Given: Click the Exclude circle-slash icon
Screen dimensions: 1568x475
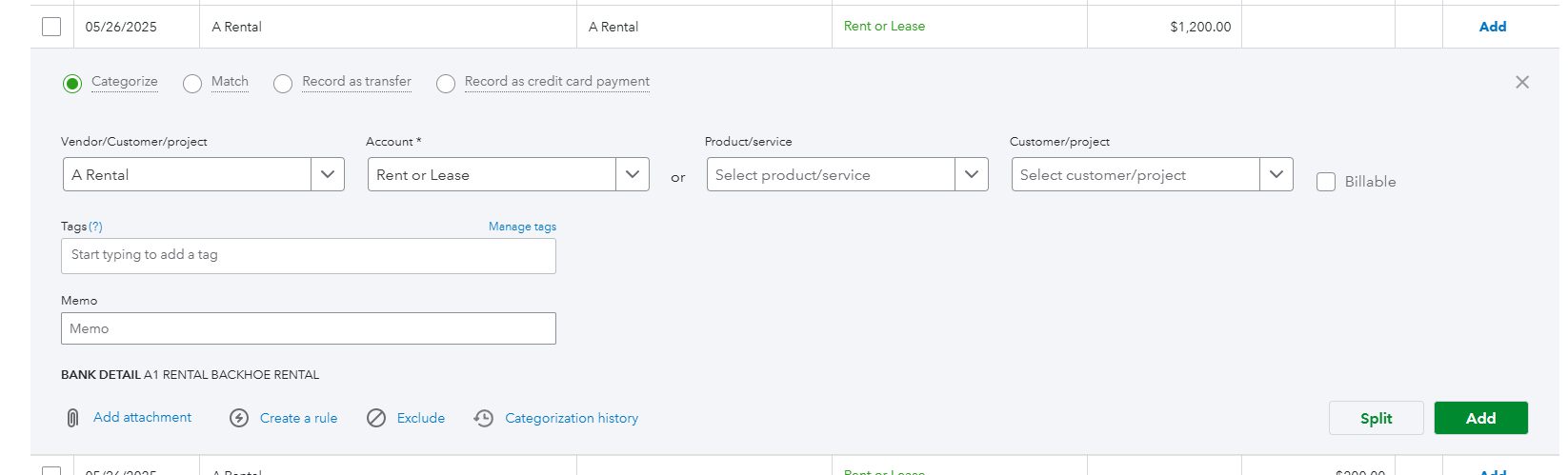Looking at the screenshot, I should point(376,418).
